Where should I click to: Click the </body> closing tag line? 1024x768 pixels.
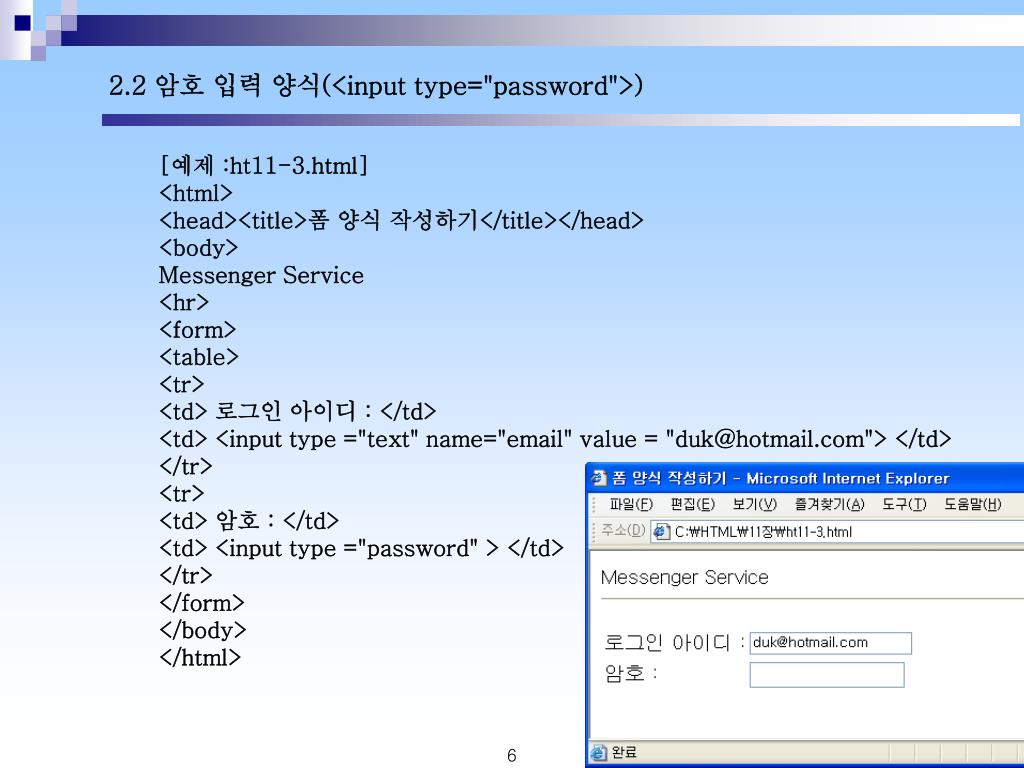[202, 630]
